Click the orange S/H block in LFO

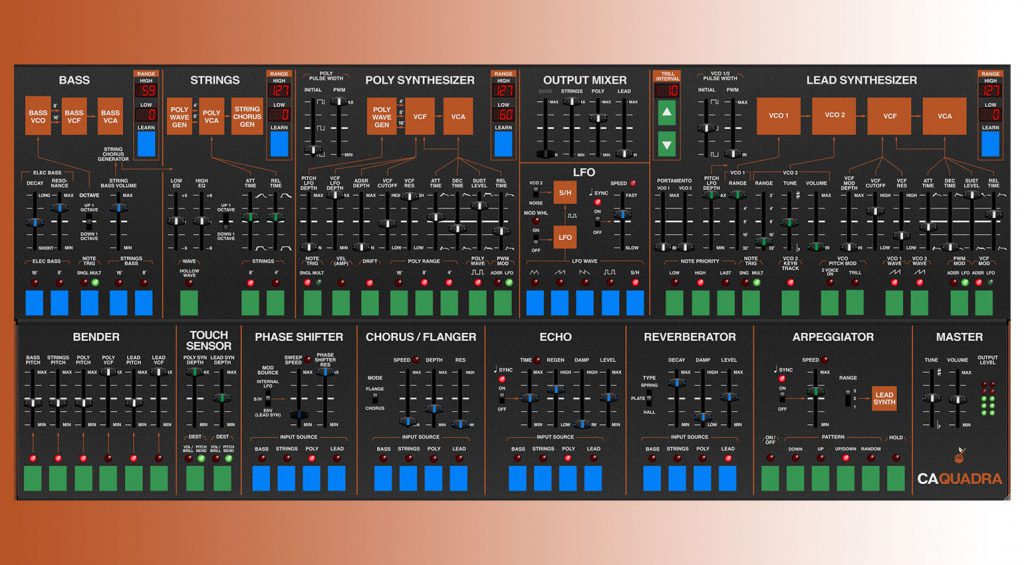click(x=565, y=191)
